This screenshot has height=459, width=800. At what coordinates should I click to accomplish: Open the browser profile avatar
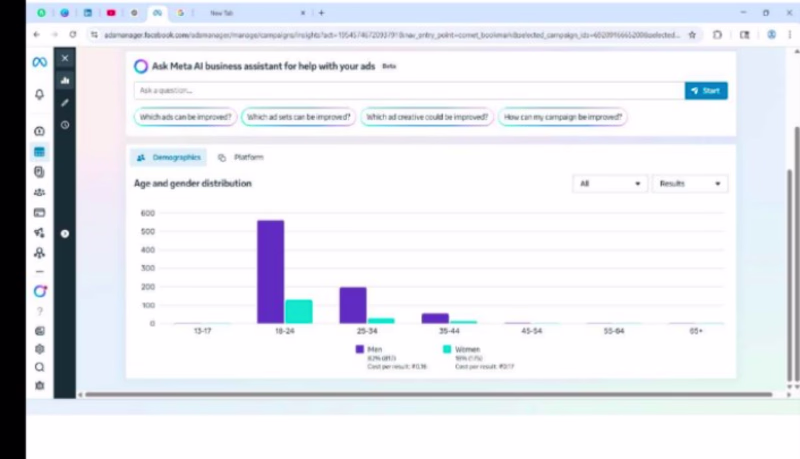coord(771,35)
